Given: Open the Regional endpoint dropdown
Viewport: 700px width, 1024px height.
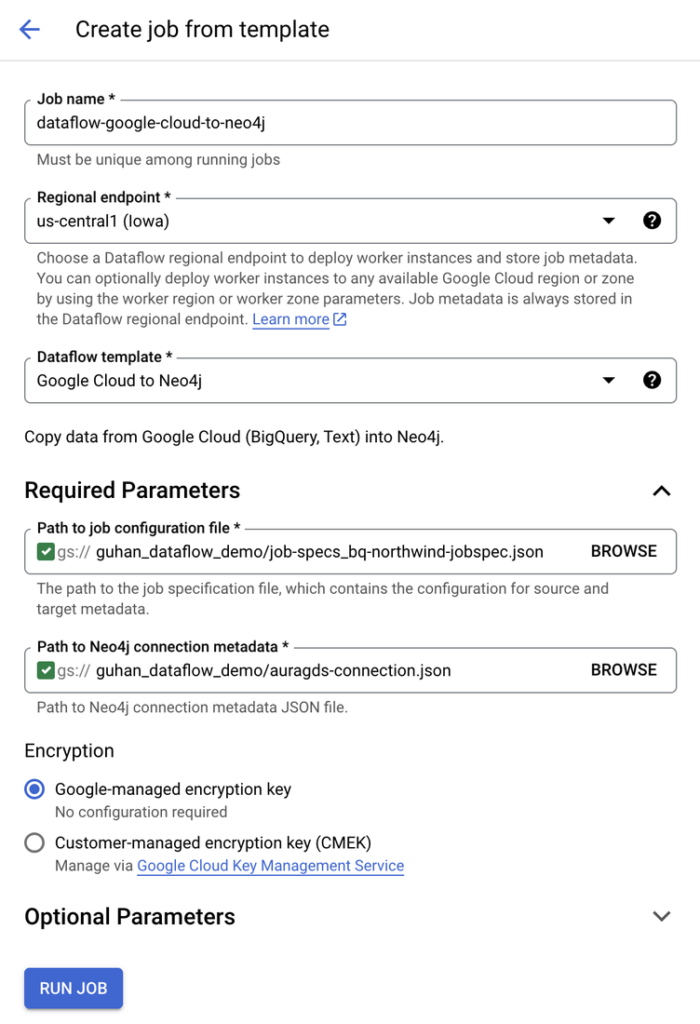Looking at the screenshot, I should [608, 221].
